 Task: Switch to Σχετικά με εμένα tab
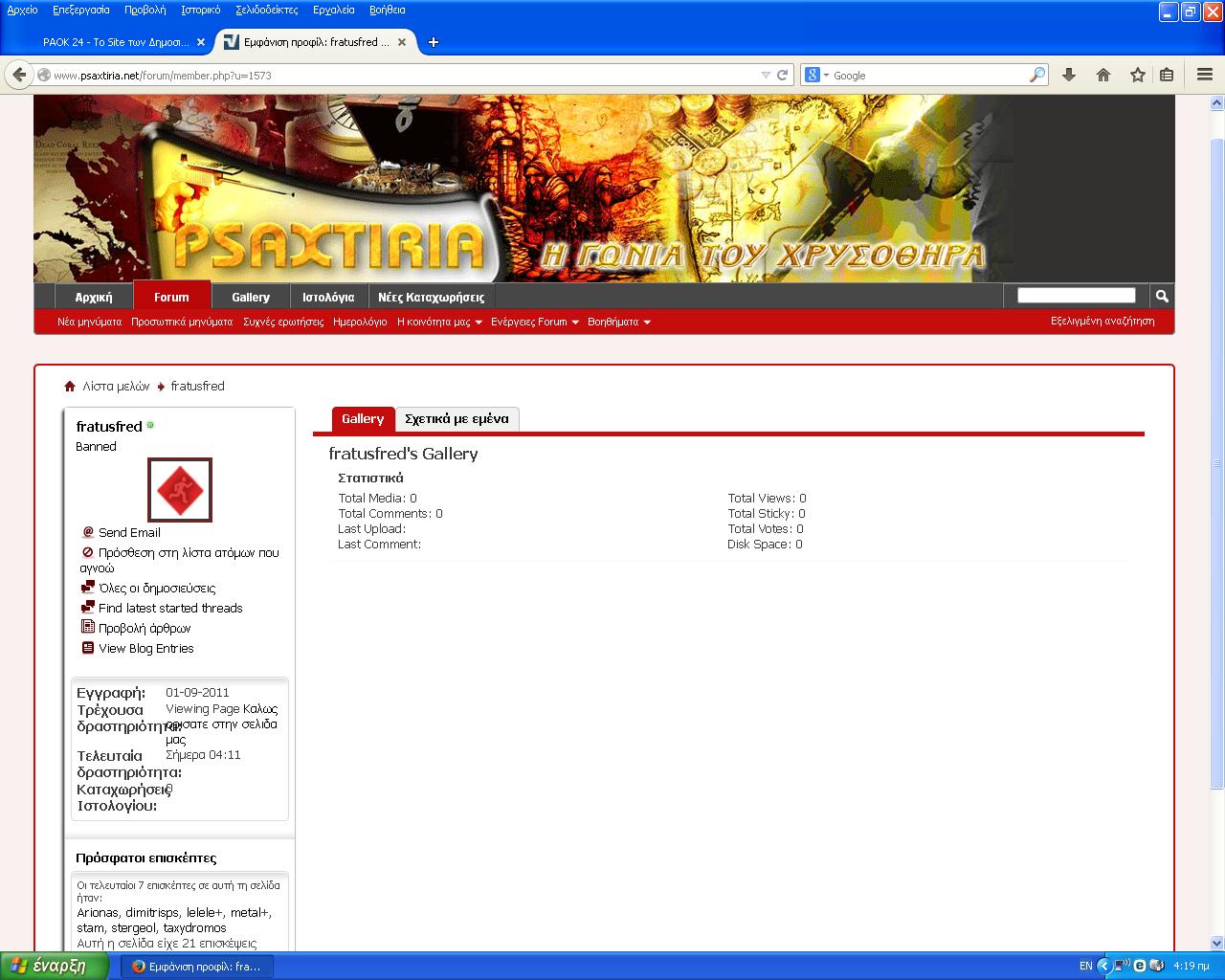(457, 419)
